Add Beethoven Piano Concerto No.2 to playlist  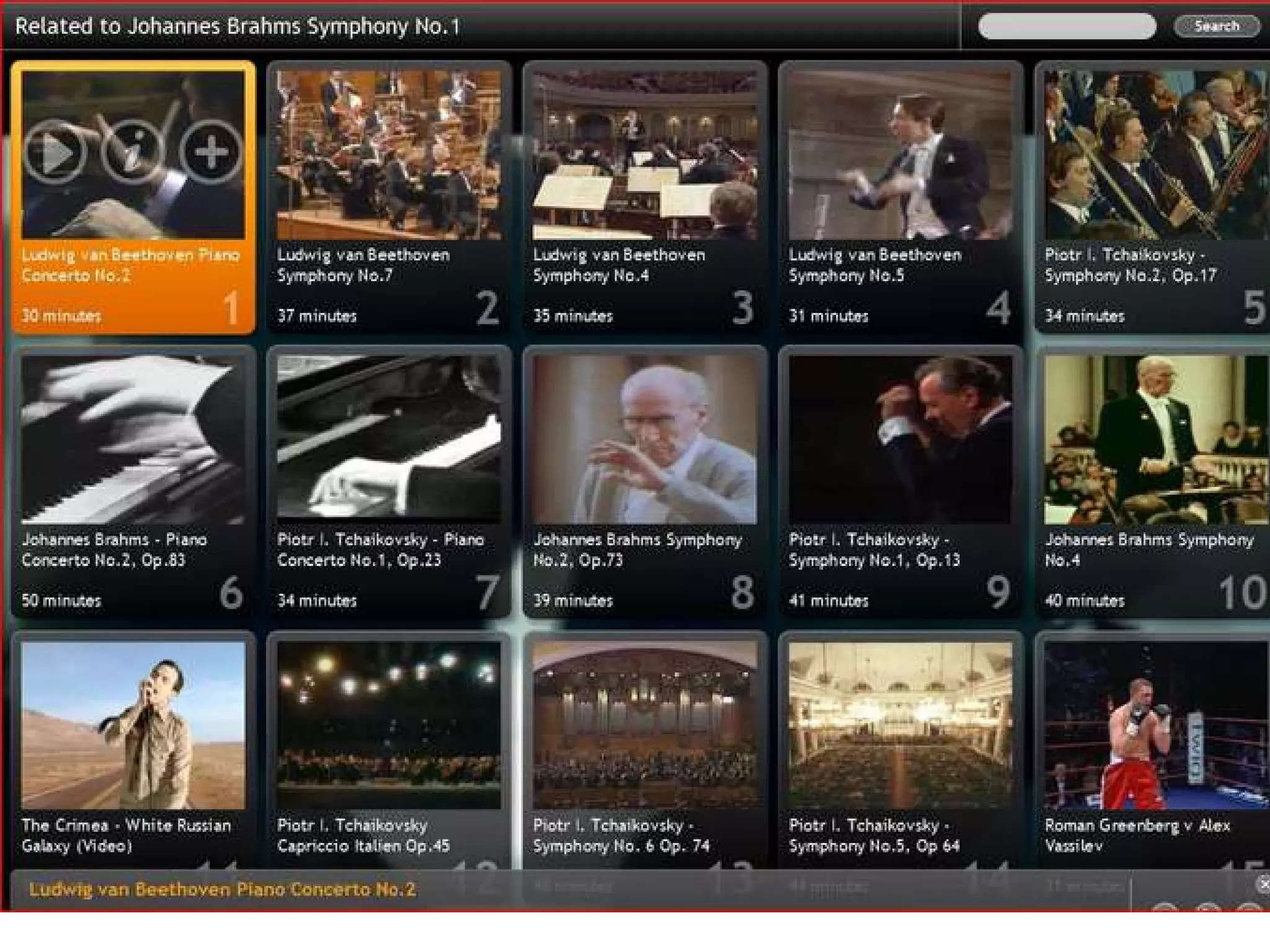click(211, 153)
